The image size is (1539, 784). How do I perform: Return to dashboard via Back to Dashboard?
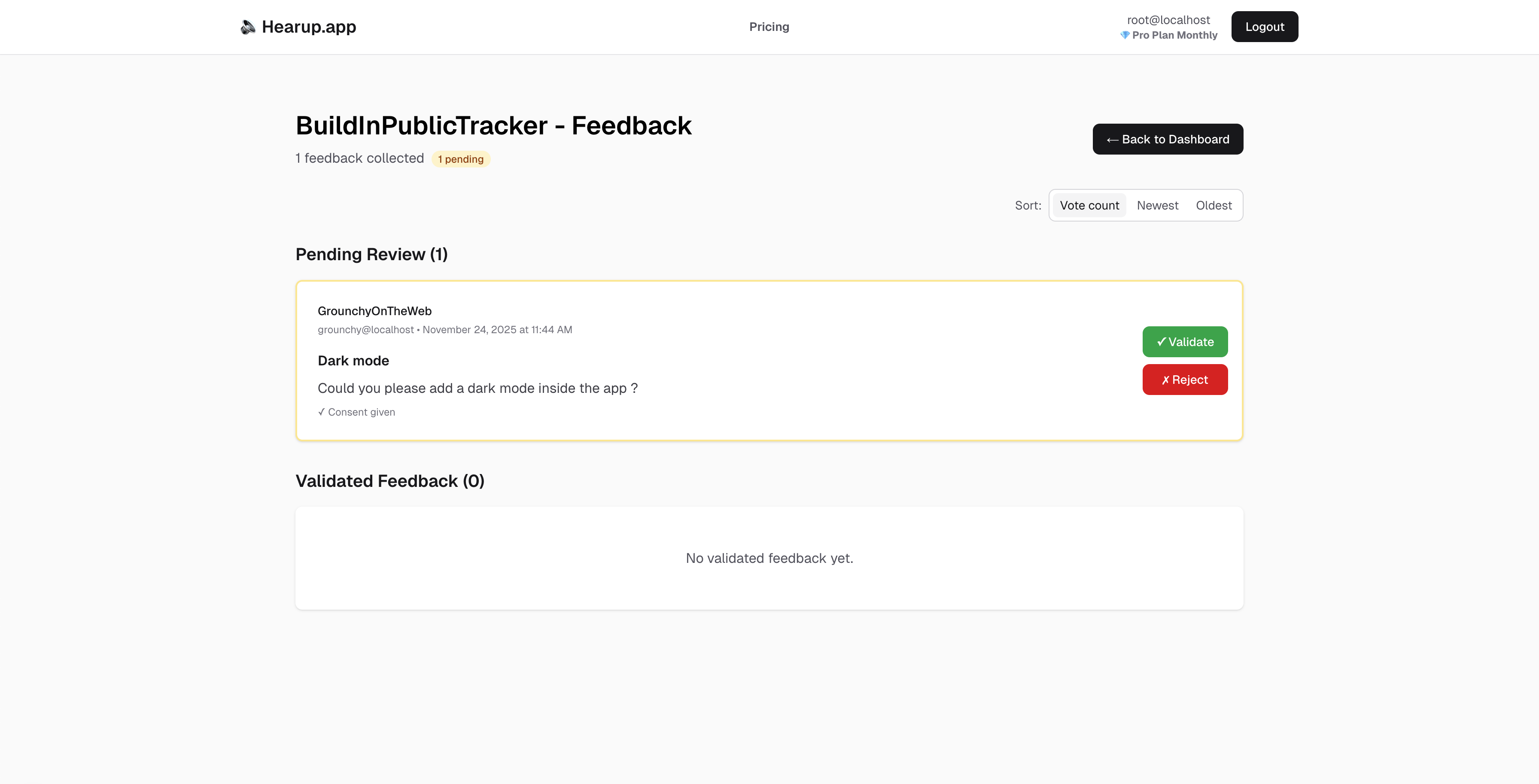point(1168,139)
